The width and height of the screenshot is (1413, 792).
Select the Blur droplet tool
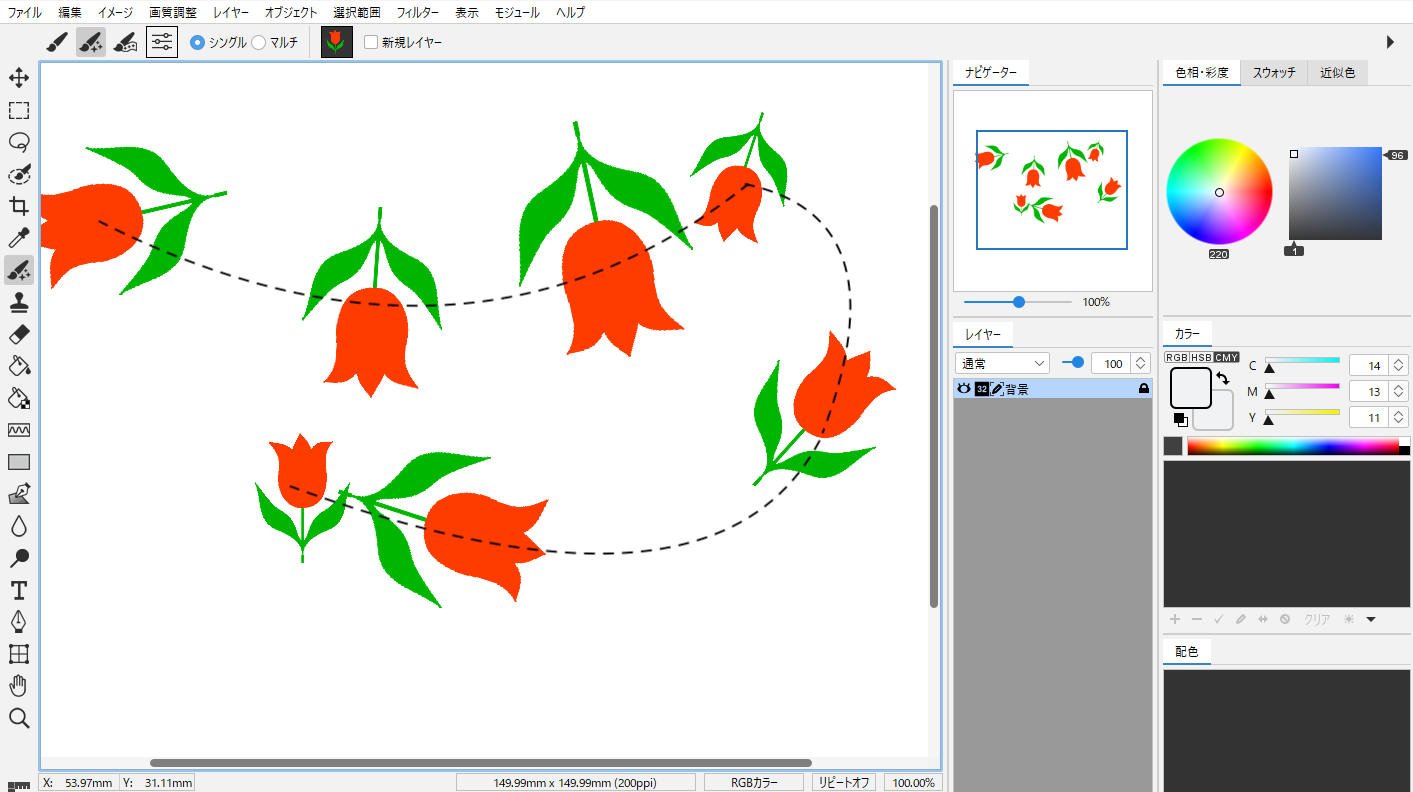pyautogui.click(x=19, y=526)
